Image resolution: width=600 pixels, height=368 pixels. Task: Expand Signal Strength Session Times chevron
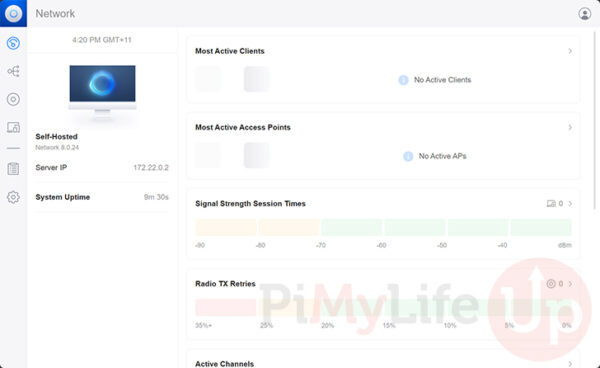click(570, 204)
